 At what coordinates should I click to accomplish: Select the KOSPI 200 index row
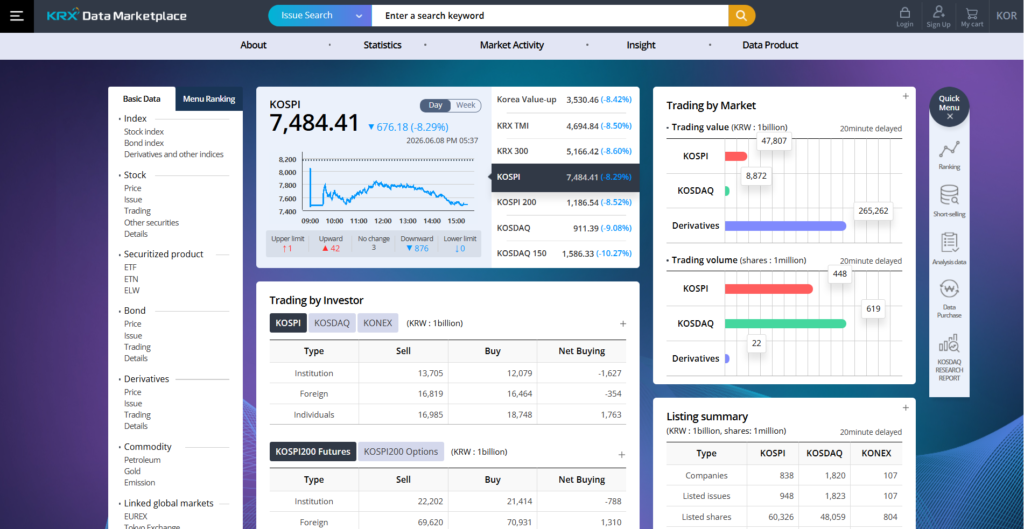pos(565,202)
